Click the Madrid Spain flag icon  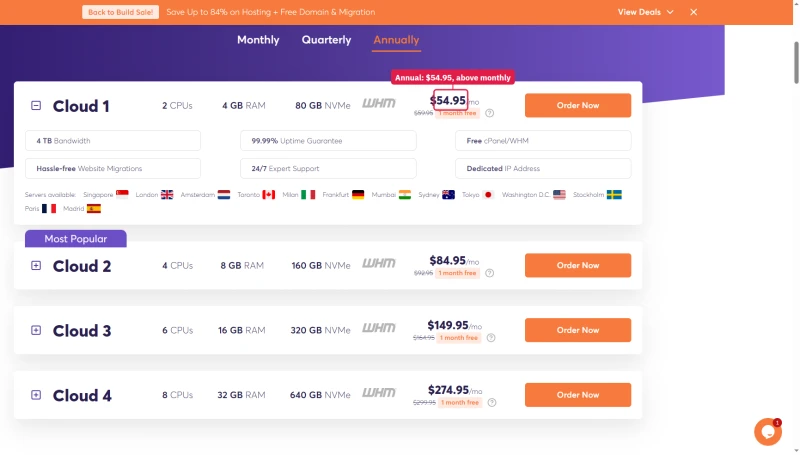click(x=94, y=208)
